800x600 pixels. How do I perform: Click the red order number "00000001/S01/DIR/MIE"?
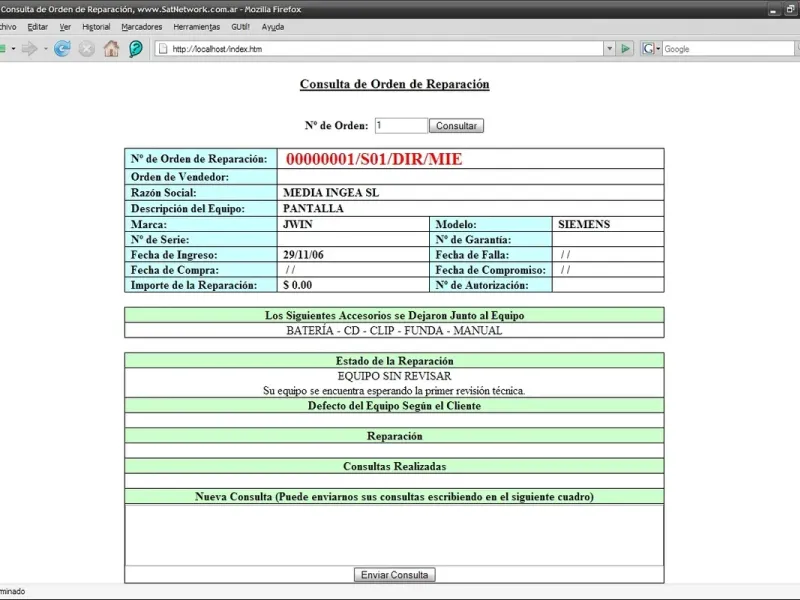[x=374, y=159]
